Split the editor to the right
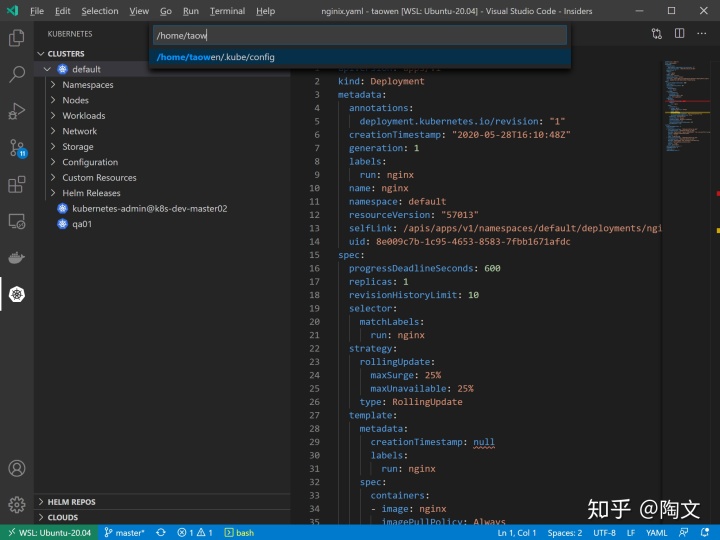This screenshot has height=540, width=720. (679, 34)
